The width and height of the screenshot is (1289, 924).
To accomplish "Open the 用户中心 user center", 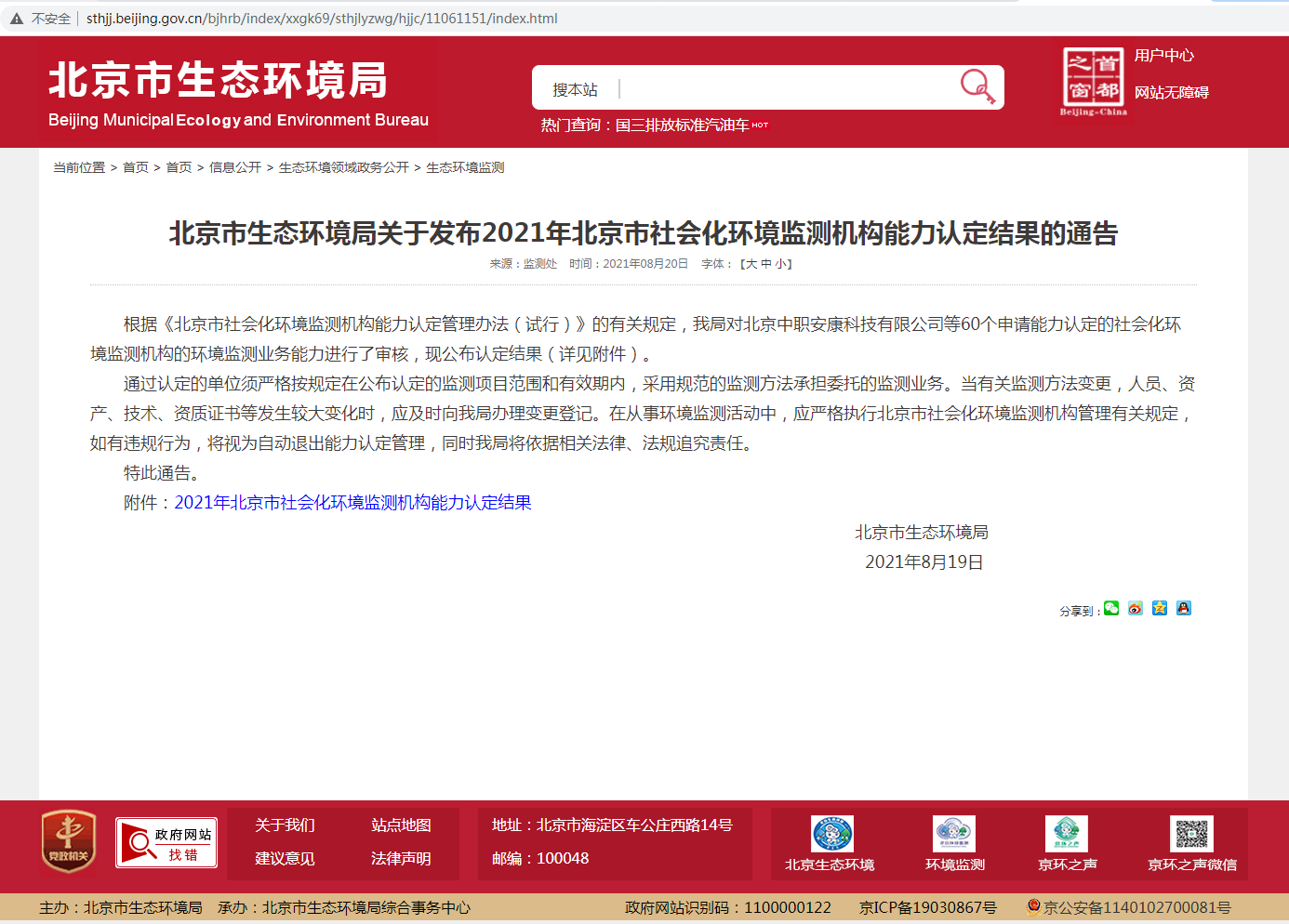I will pos(1164,55).
